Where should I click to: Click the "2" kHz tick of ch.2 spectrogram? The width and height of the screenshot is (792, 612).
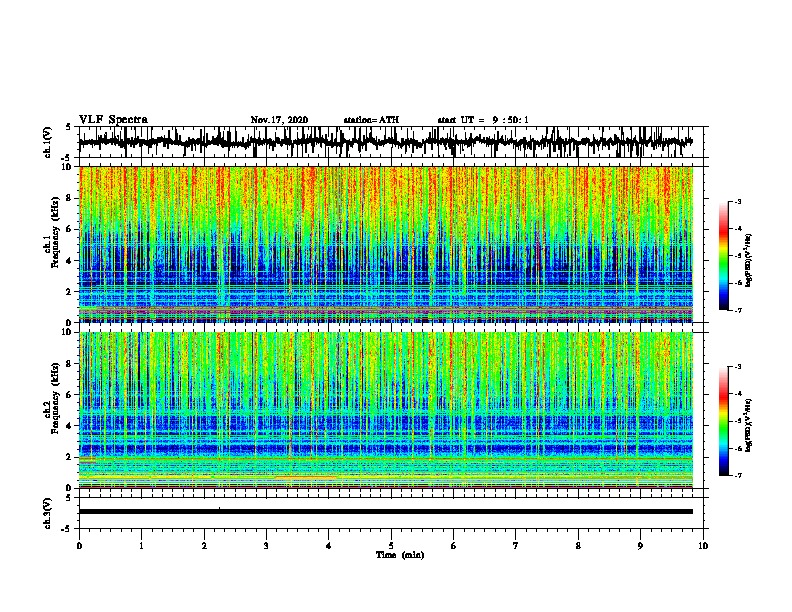pyautogui.click(x=69, y=457)
